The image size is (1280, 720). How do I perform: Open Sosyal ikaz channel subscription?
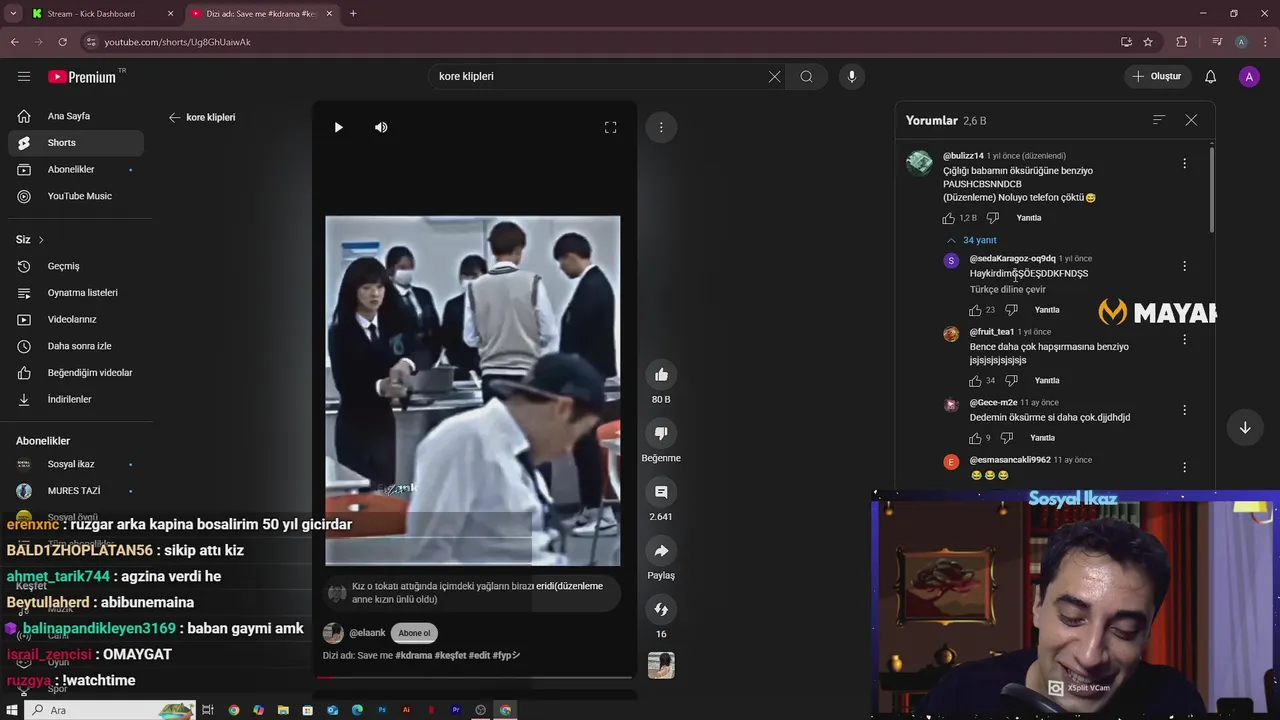(76, 464)
